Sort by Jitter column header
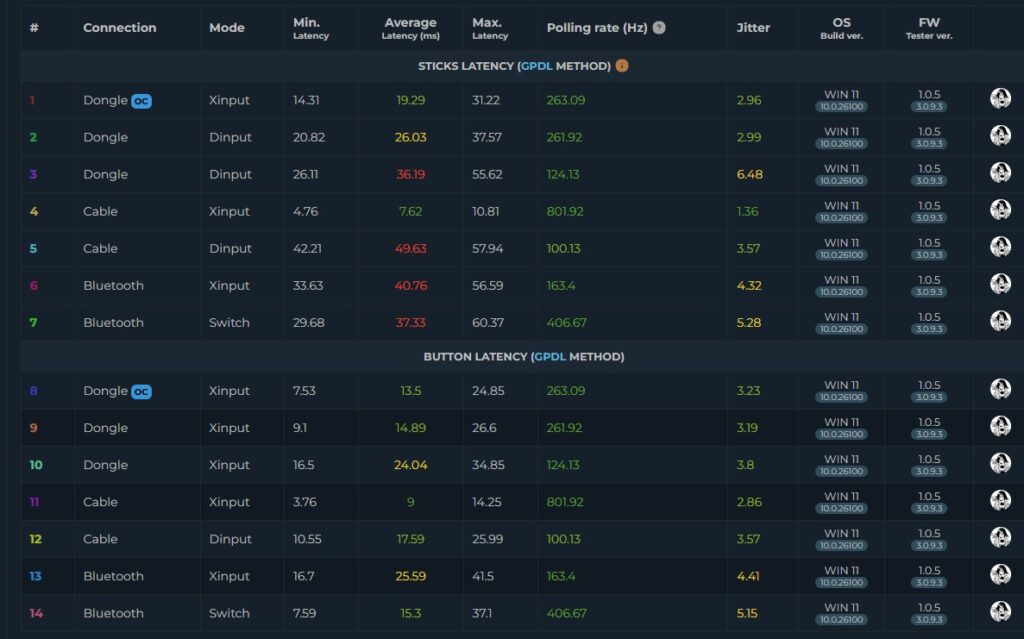 point(753,27)
